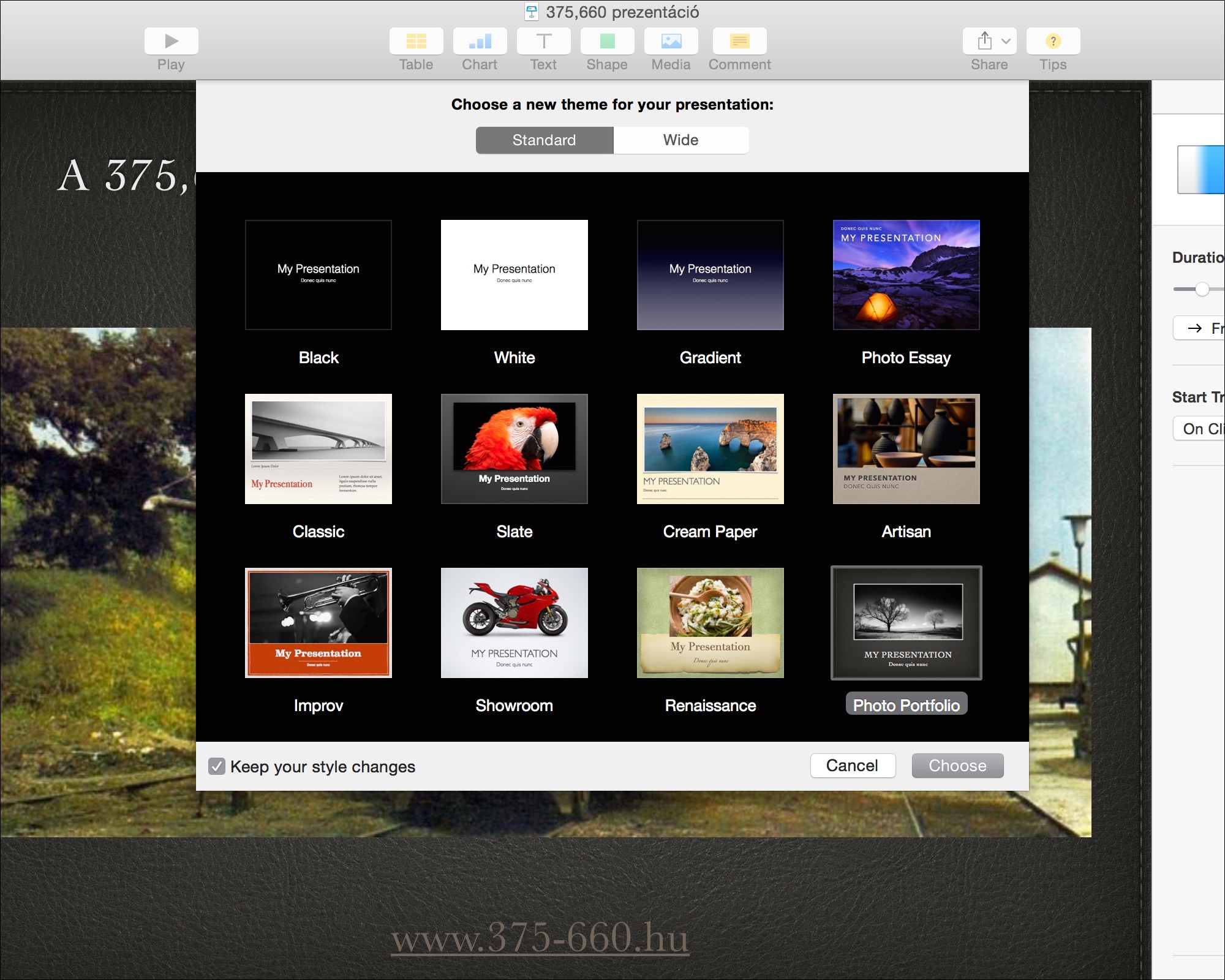
Task: Select the Gradient theme thumbnail
Action: [x=710, y=275]
